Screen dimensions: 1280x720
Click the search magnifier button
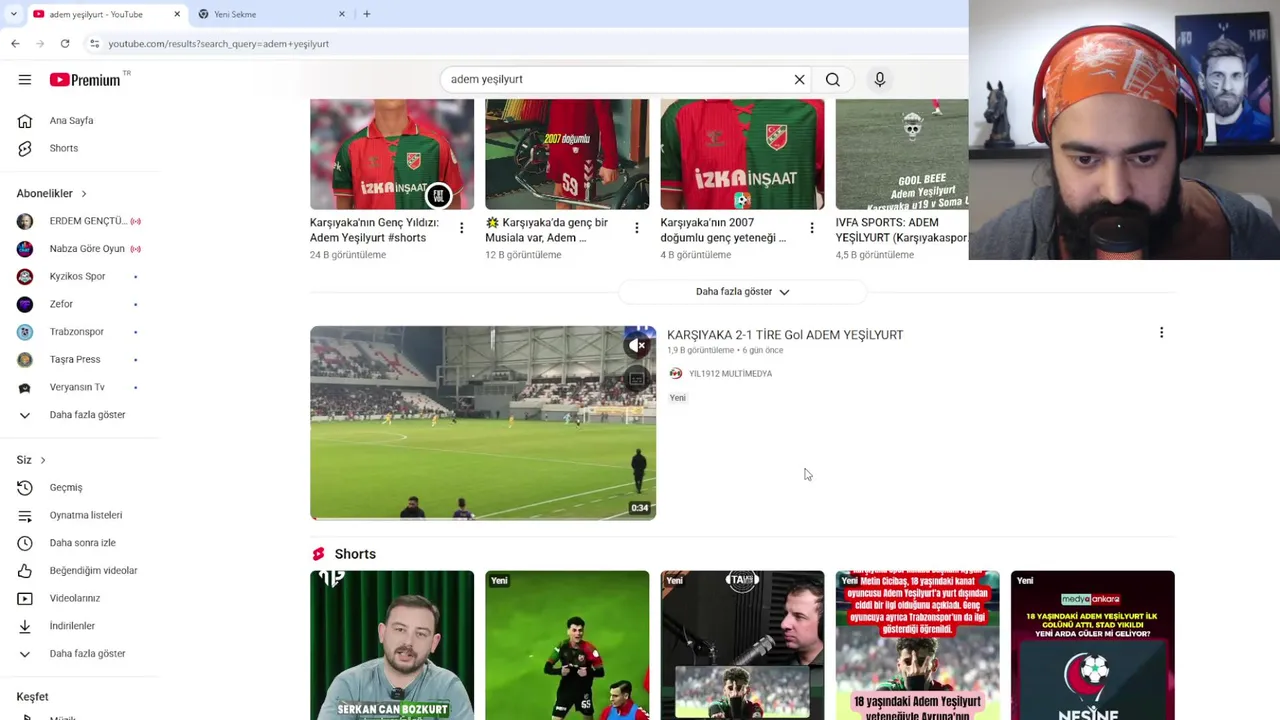point(833,80)
